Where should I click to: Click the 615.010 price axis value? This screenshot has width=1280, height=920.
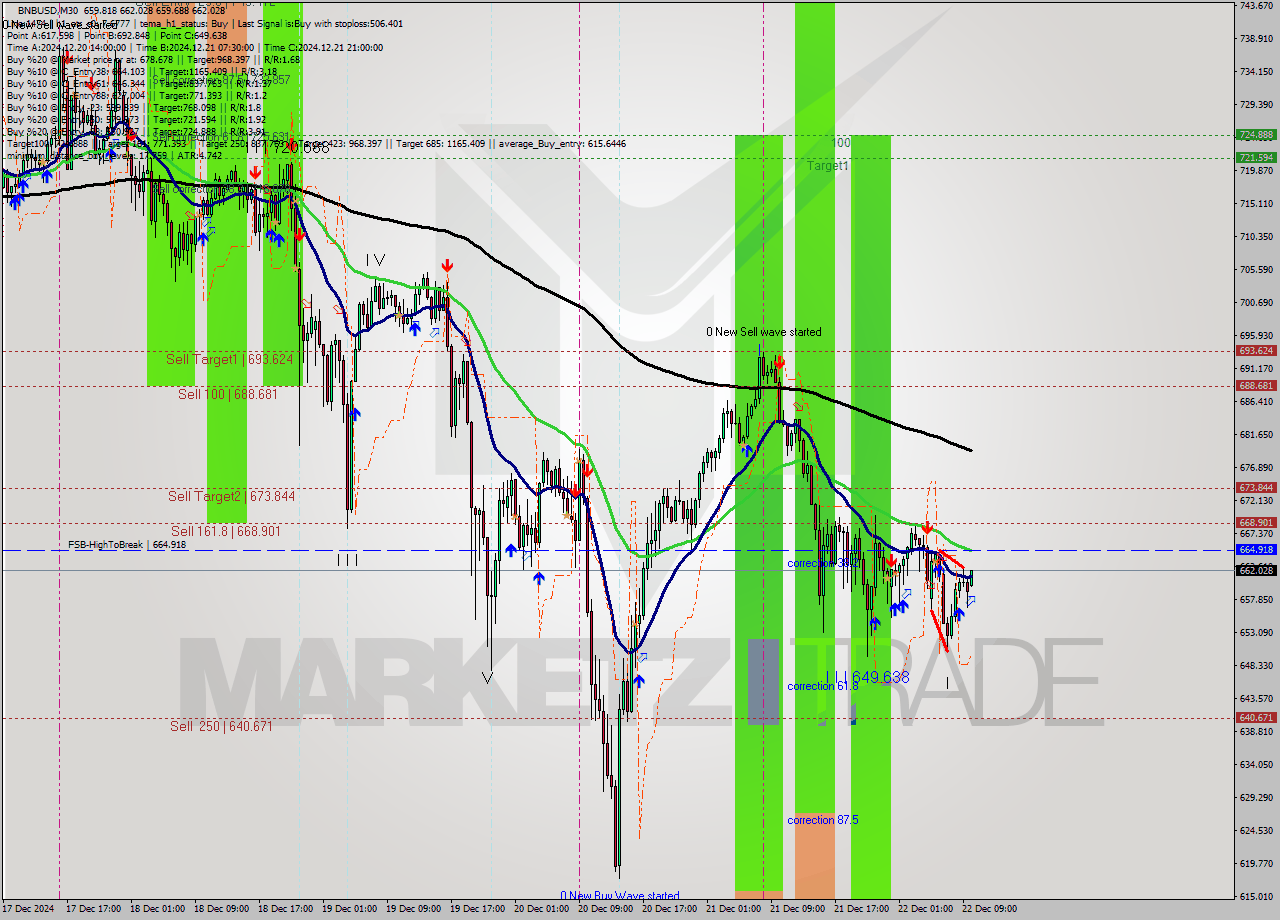pos(1256,896)
